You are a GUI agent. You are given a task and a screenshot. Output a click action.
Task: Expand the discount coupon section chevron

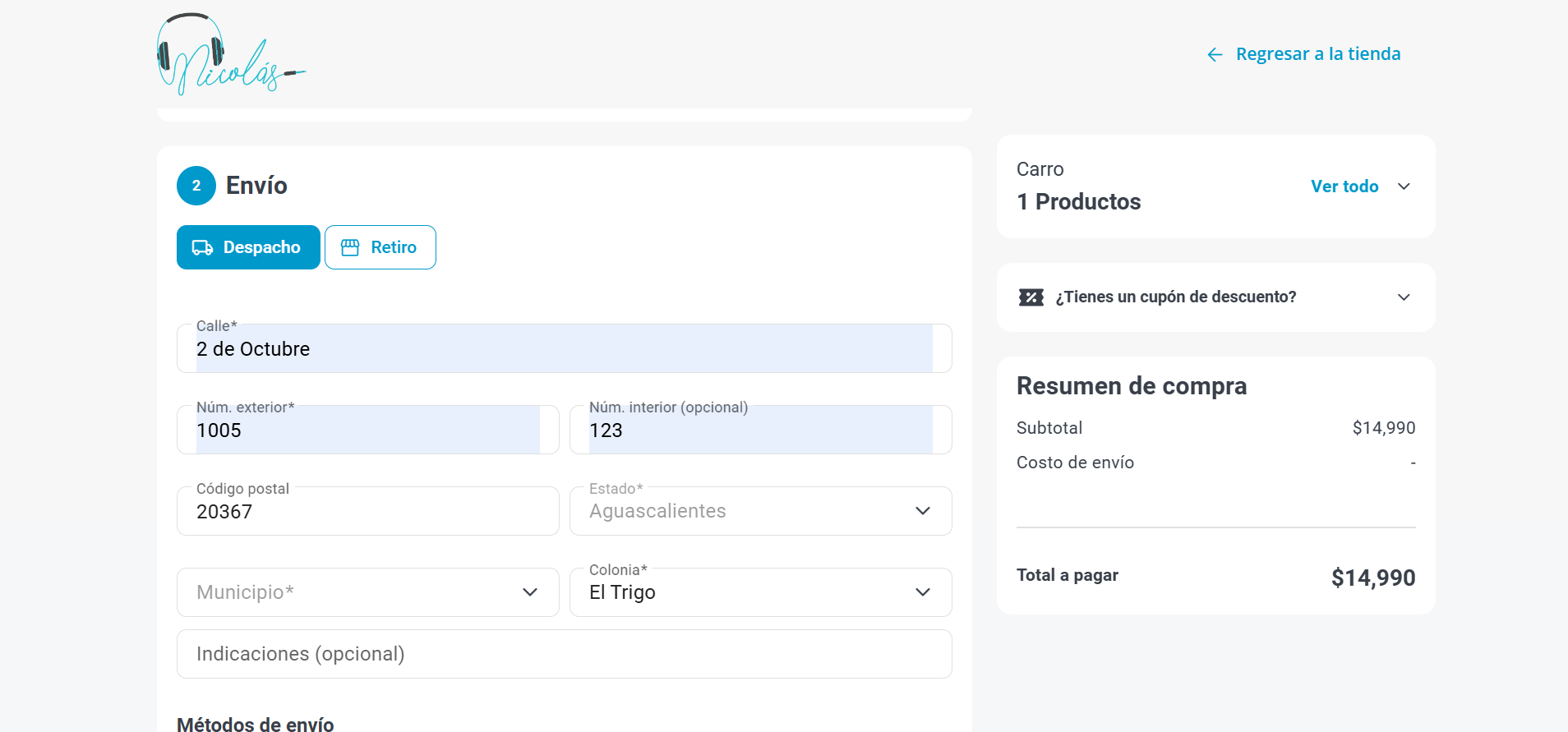pyautogui.click(x=1404, y=297)
